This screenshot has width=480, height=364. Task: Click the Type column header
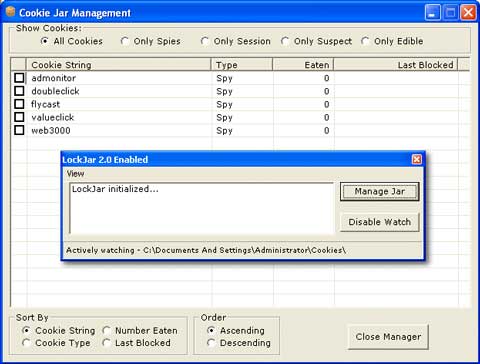click(242, 65)
